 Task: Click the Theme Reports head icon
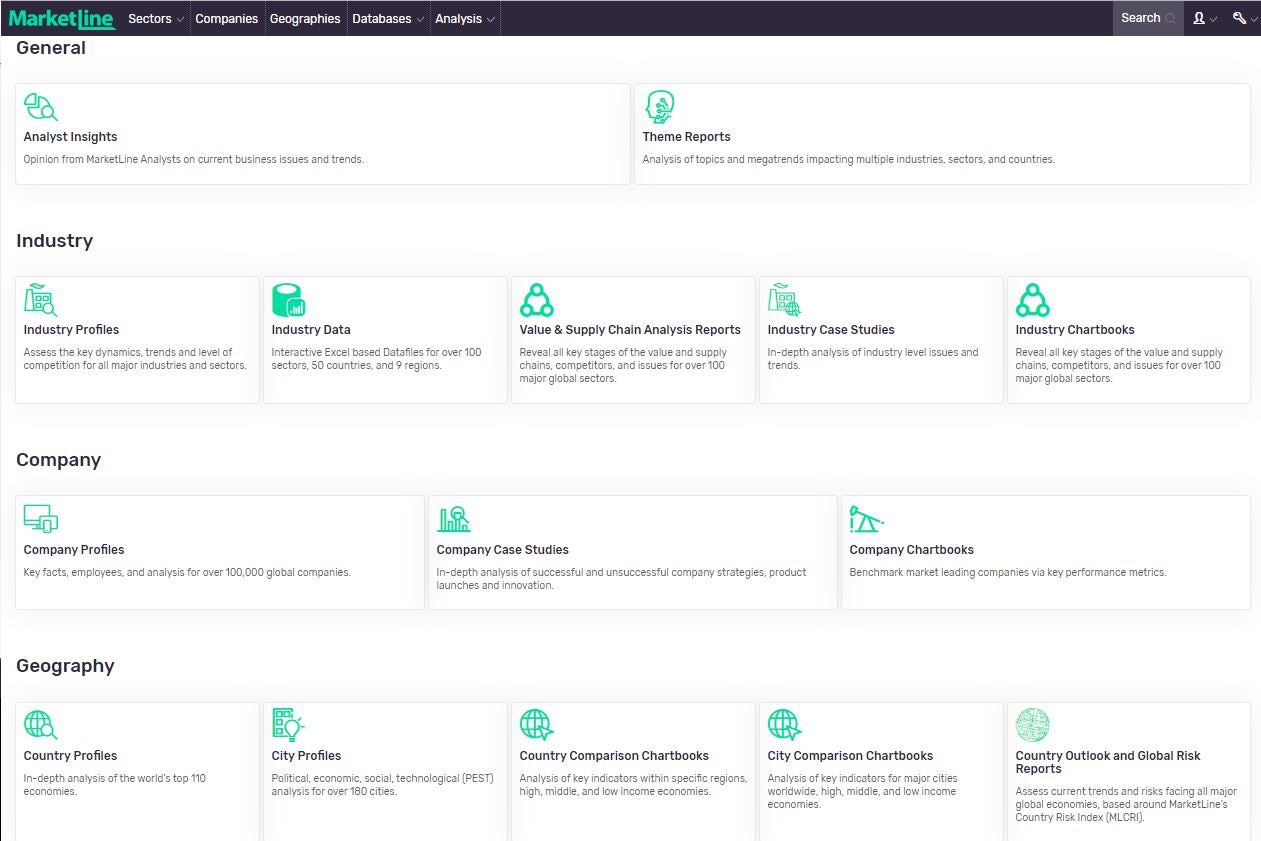tap(660, 107)
